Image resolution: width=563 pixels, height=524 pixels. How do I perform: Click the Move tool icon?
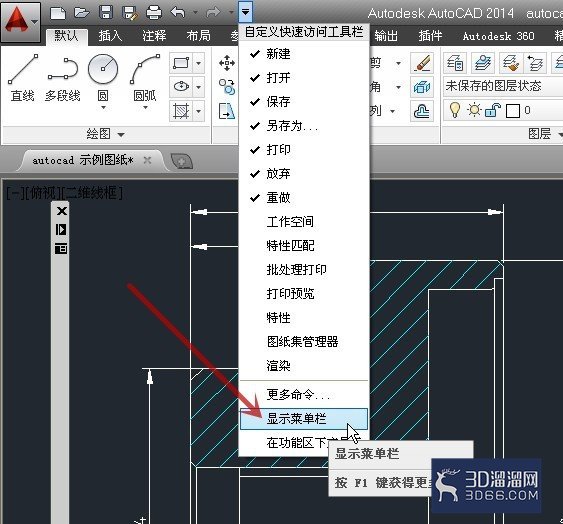(x=227, y=63)
